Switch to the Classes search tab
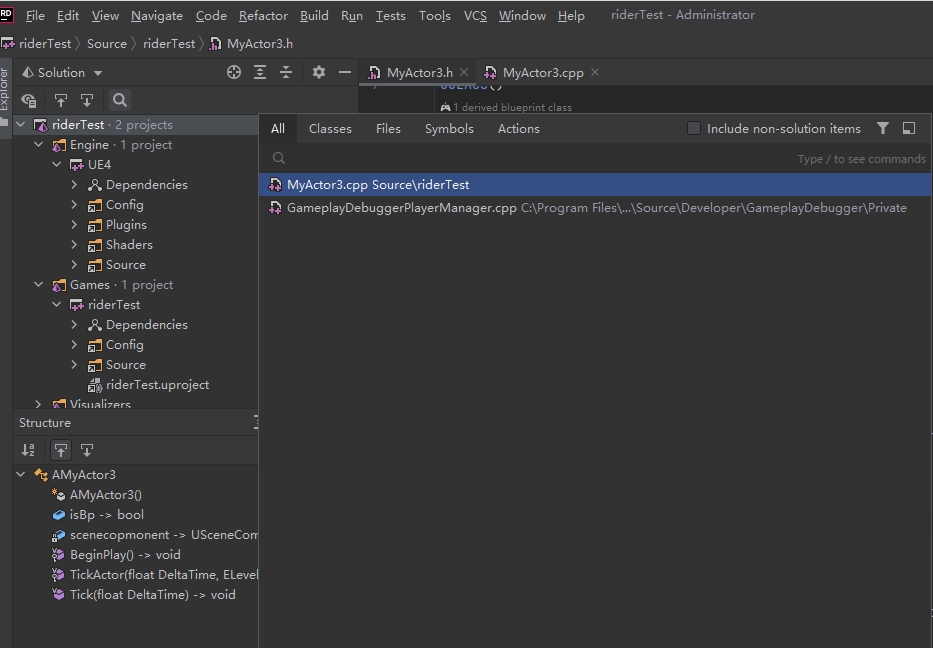Viewport: 933px width, 648px height. (330, 129)
